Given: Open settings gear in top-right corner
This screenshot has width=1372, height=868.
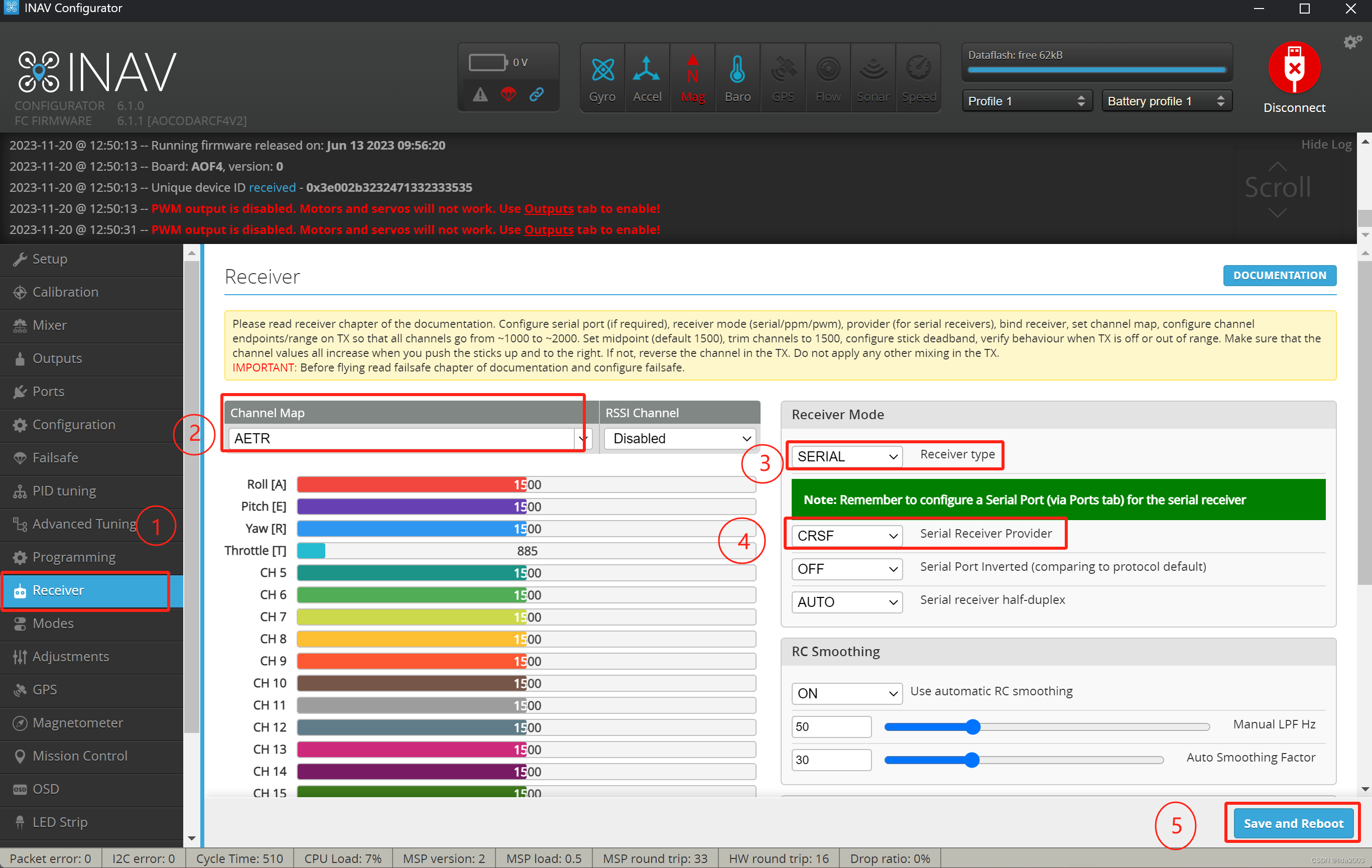Looking at the screenshot, I should pos(1351,42).
